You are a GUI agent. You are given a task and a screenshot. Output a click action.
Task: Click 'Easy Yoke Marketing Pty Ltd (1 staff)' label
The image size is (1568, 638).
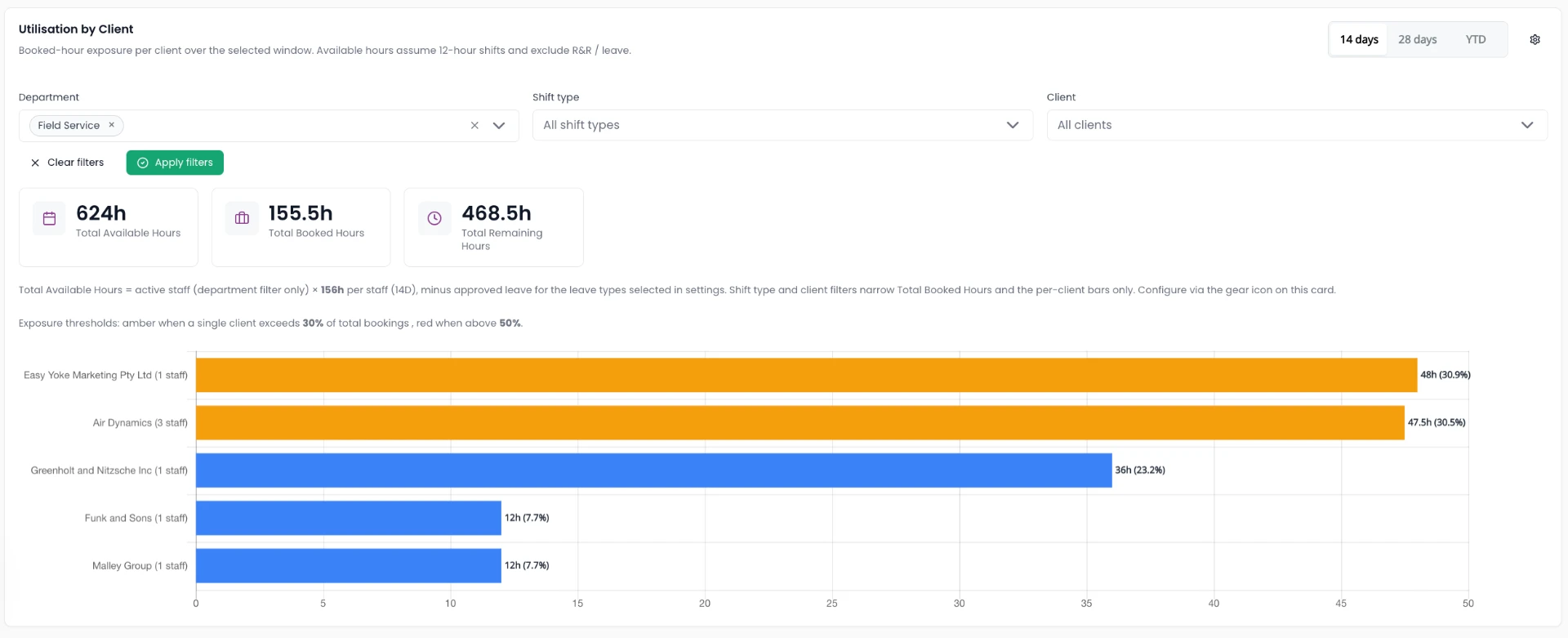click(105, 375)
